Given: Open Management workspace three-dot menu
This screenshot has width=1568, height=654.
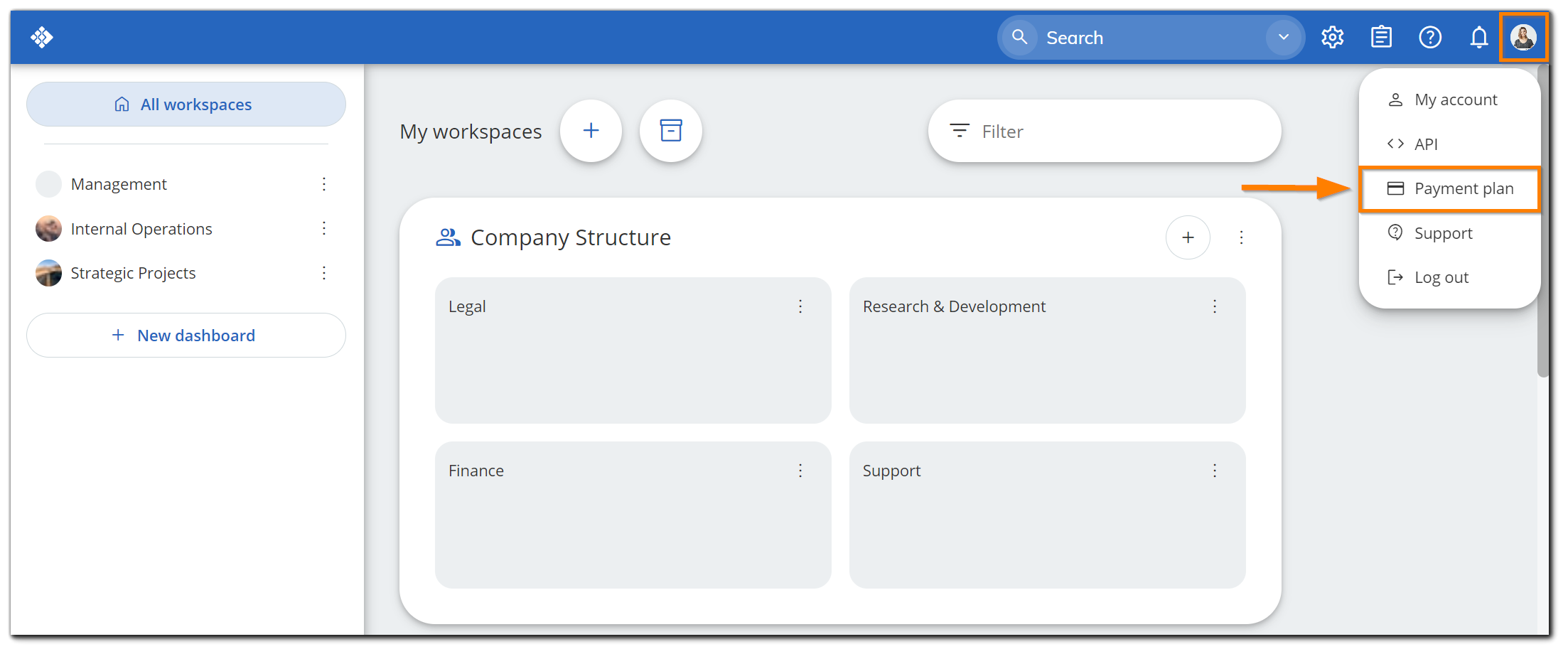Looking at the screenshot, I should click(x=324, y=184).
